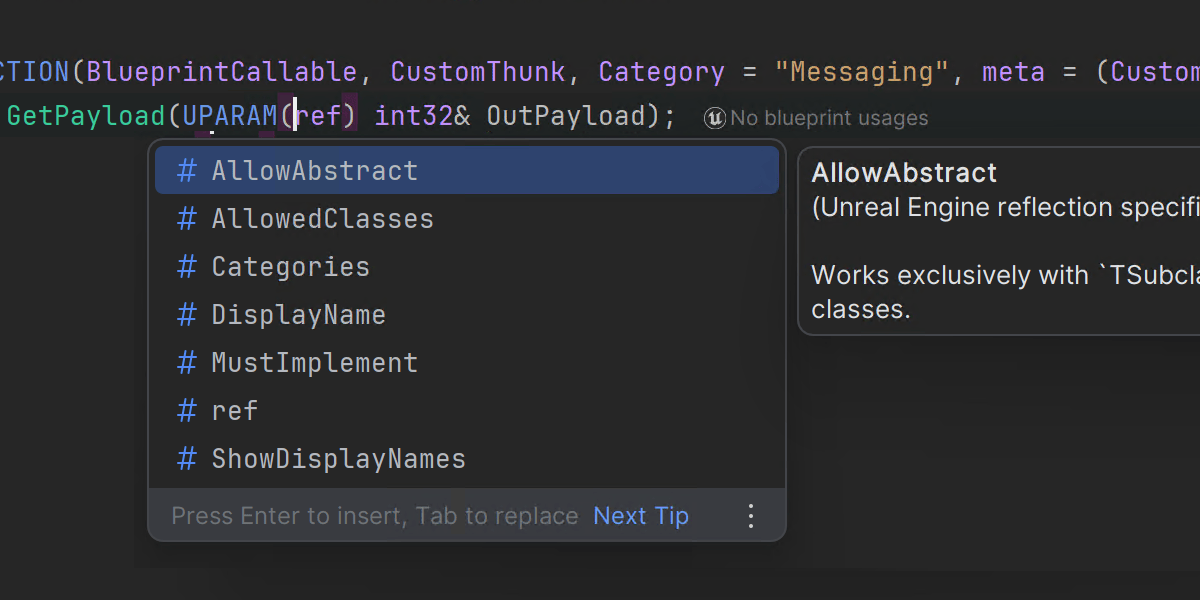Click hash icon next to Categories
The width and height of the screenshot is (1200, 600).
point(187,267)
